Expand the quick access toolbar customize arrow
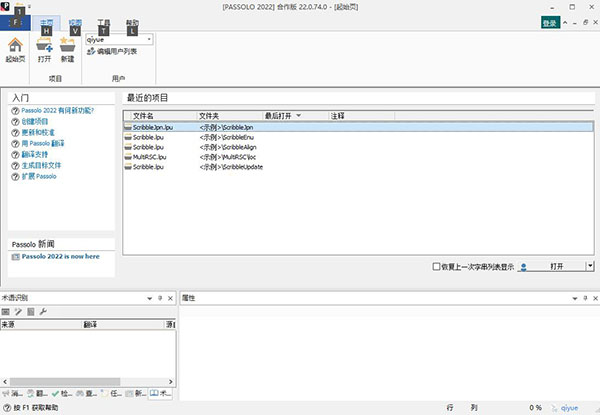600x415 pixels. click(x=29, y=7)
